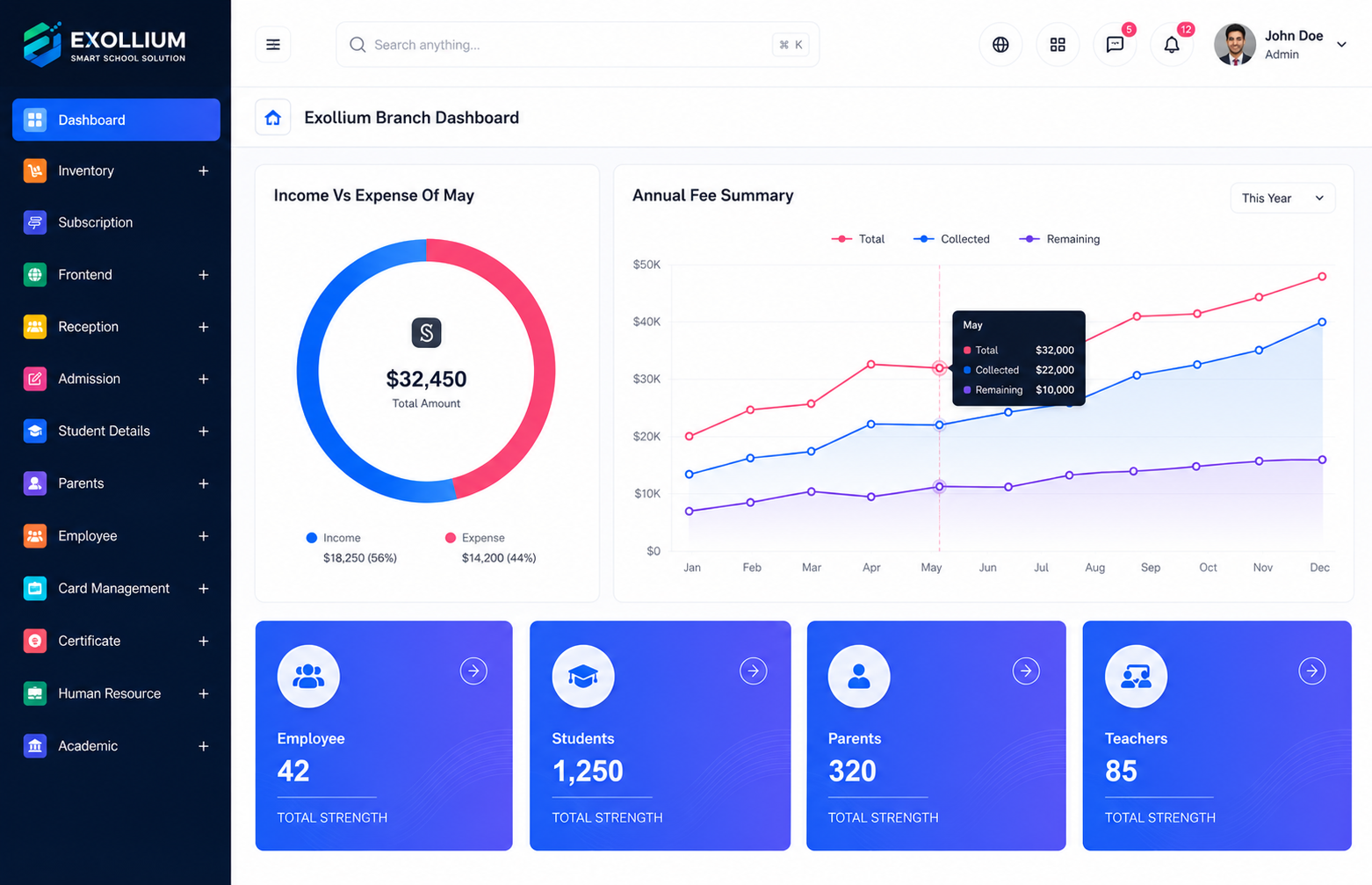Click the Frontend globe icon
The width and height of the screenshot is (1372, 885).
point(35,275)
